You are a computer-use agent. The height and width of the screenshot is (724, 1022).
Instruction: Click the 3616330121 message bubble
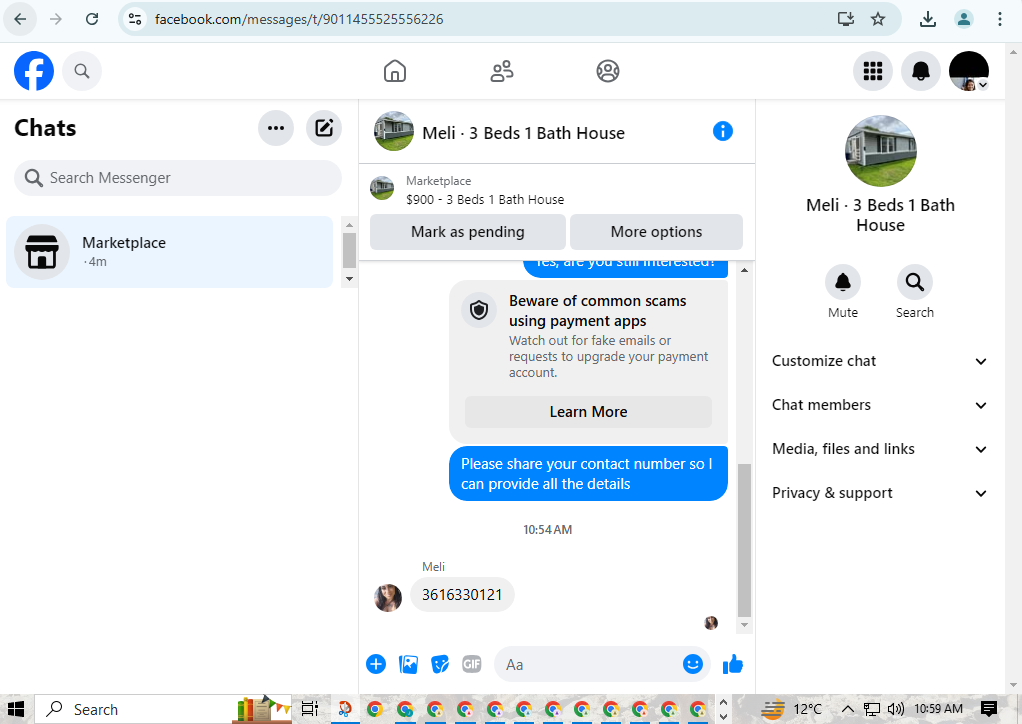[462, 594]
